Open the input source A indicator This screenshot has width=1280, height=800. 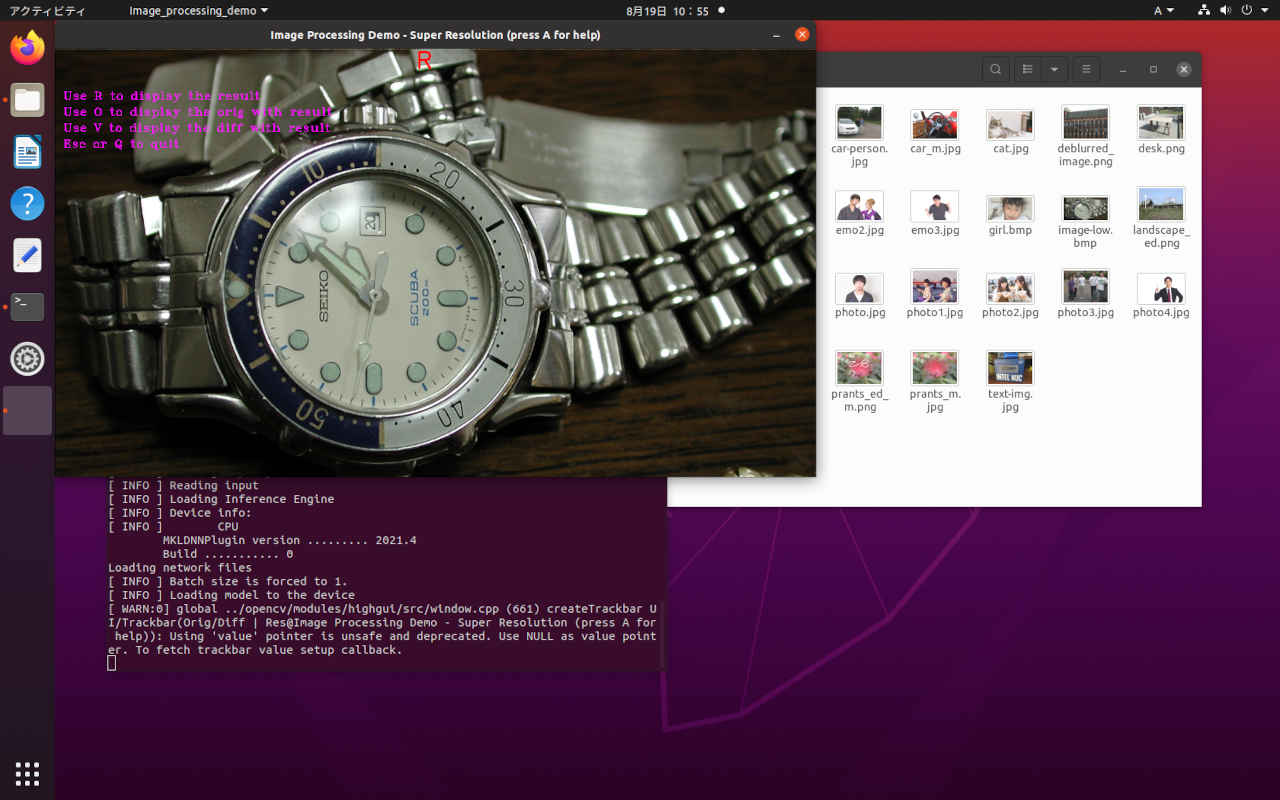(1164, 11)
